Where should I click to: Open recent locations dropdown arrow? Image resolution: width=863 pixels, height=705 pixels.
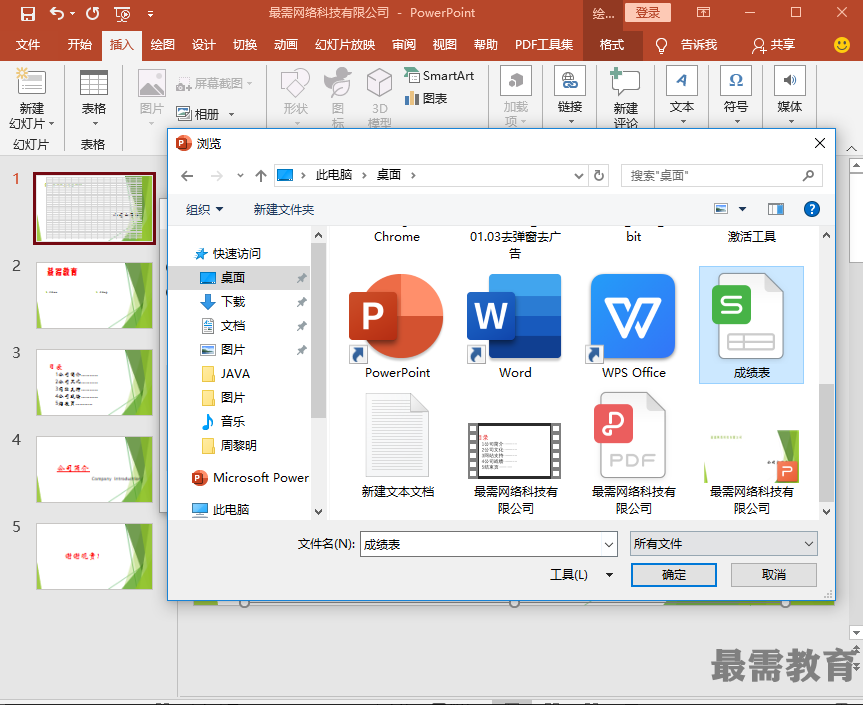(241, 176)
